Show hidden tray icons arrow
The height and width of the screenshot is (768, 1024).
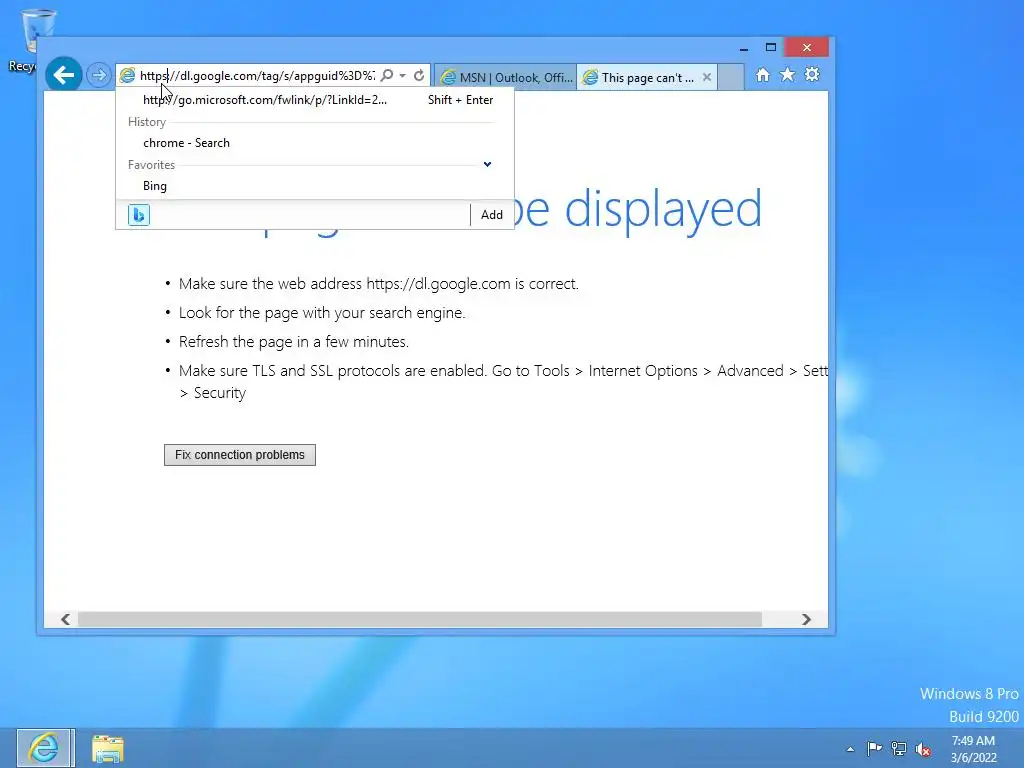(x=850, y=749)
